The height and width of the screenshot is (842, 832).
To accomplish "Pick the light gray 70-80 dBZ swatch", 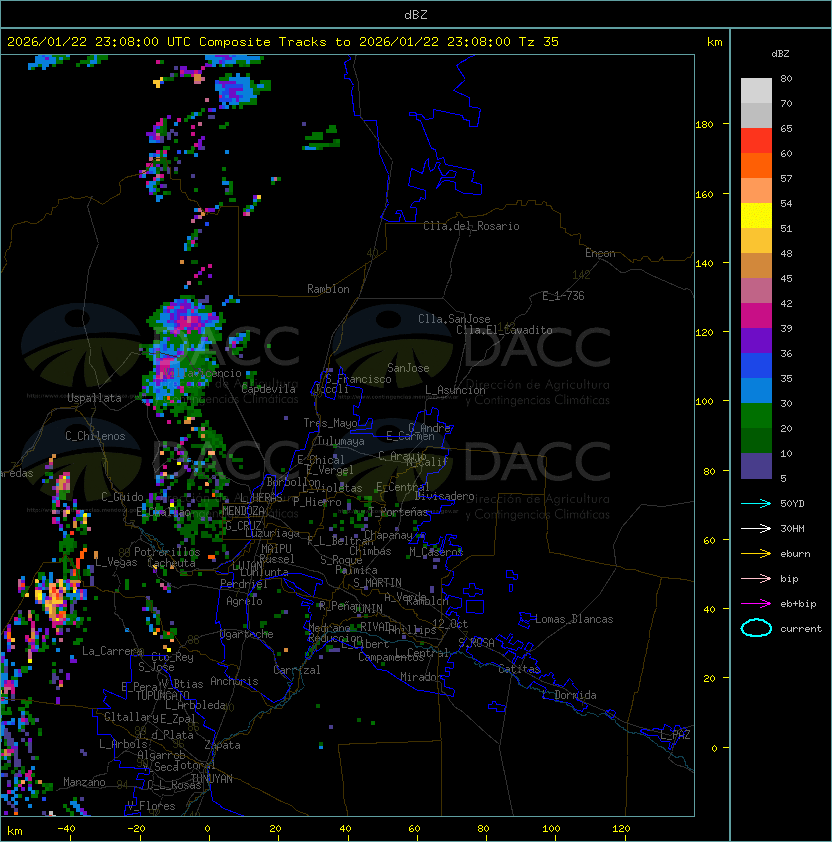I will pyautogui.click(x=756, y=91).
